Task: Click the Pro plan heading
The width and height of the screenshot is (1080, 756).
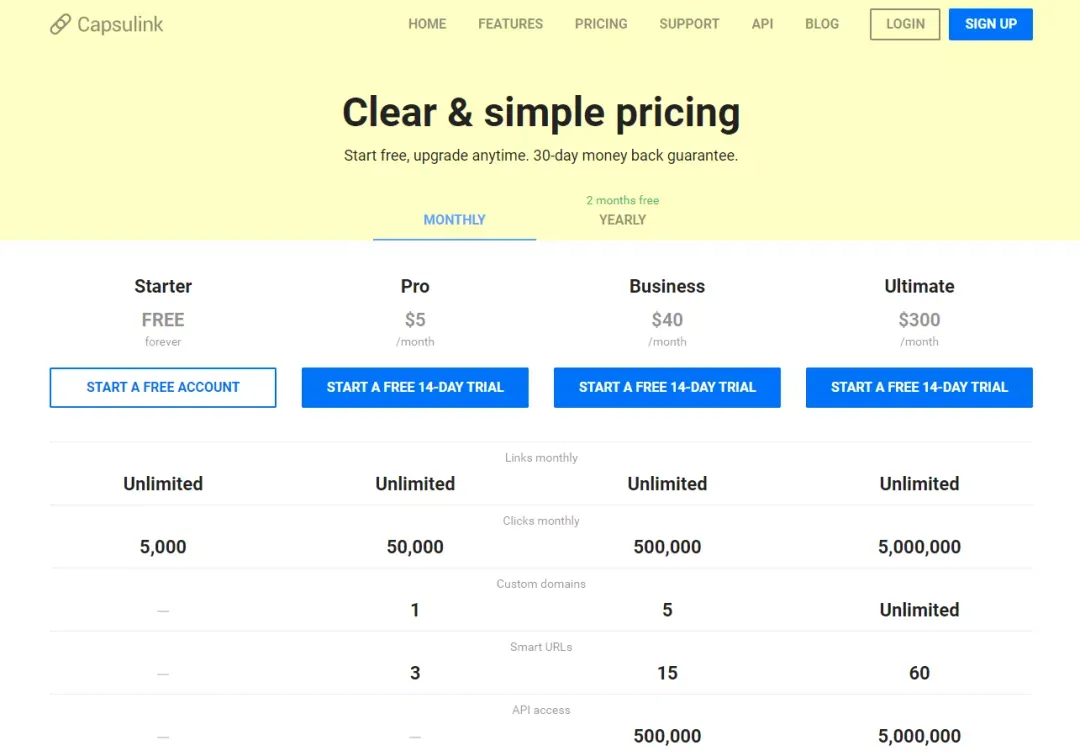Action: point(415,286)
